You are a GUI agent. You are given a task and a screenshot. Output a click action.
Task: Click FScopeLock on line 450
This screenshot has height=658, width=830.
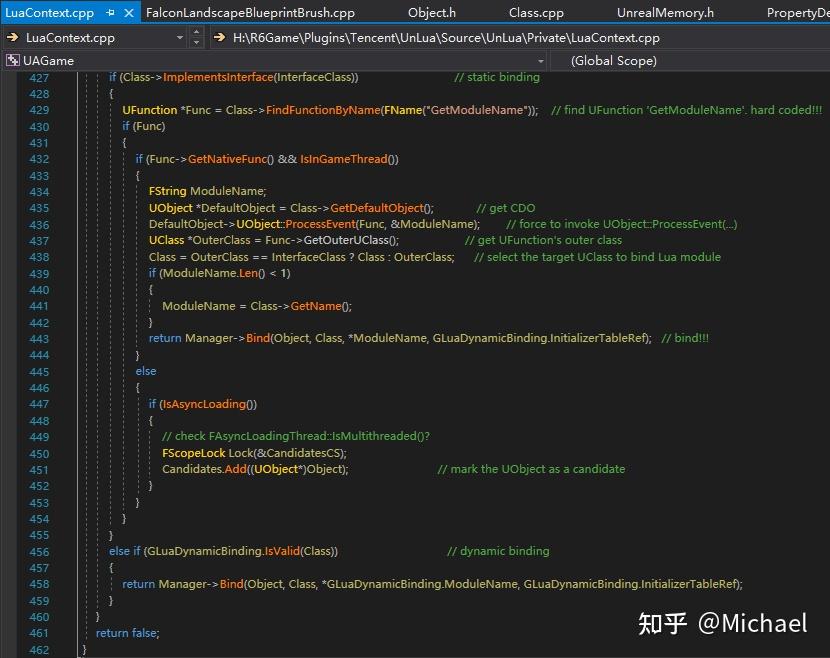(x=194, y=453)
